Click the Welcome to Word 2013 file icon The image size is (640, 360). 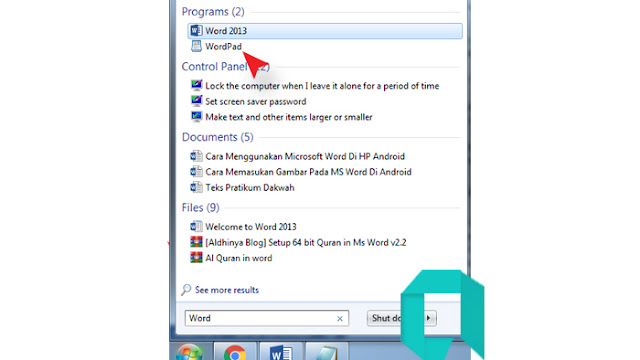click(x=196, y=226)
